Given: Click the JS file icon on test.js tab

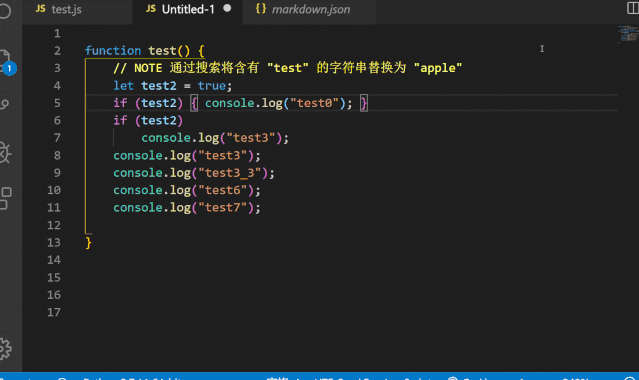Looking at the screenshot, I should coord(41,9).
